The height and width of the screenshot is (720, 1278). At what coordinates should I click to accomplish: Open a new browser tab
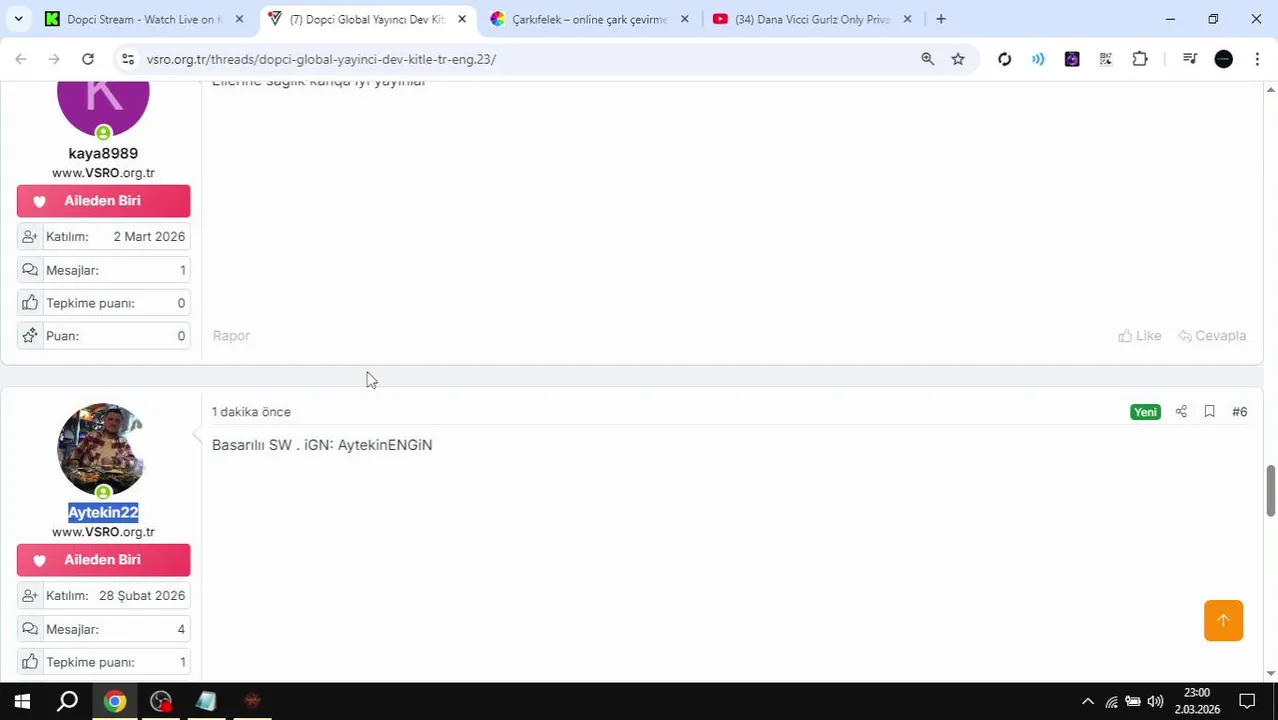[940, 19]
